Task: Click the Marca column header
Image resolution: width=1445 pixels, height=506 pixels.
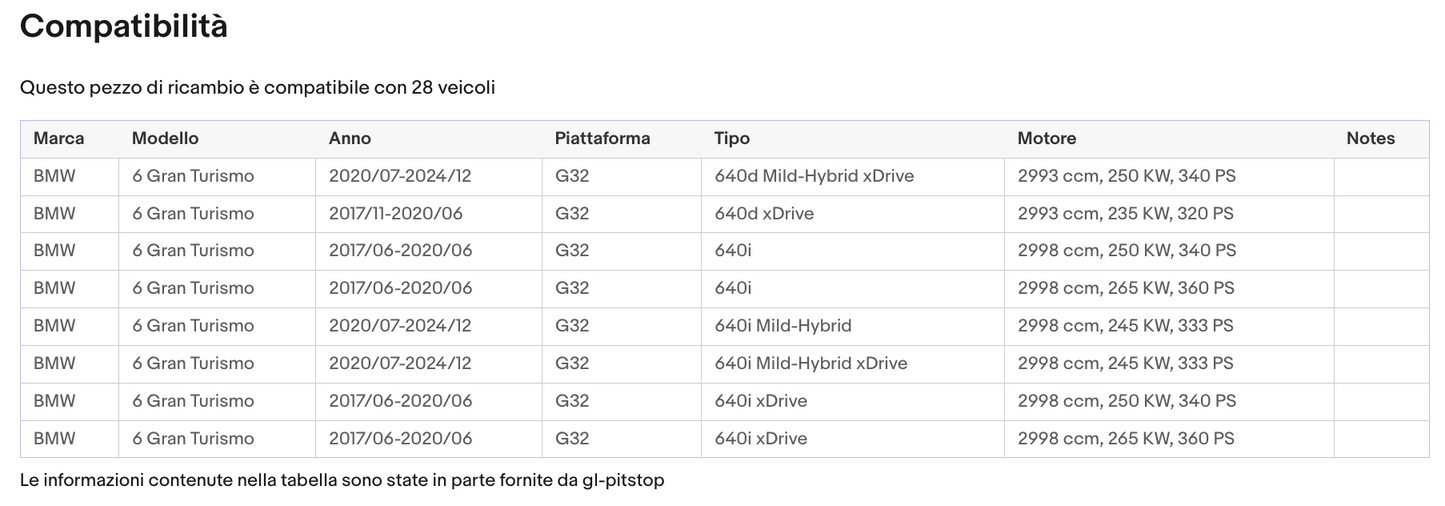Action: point(59,139)
